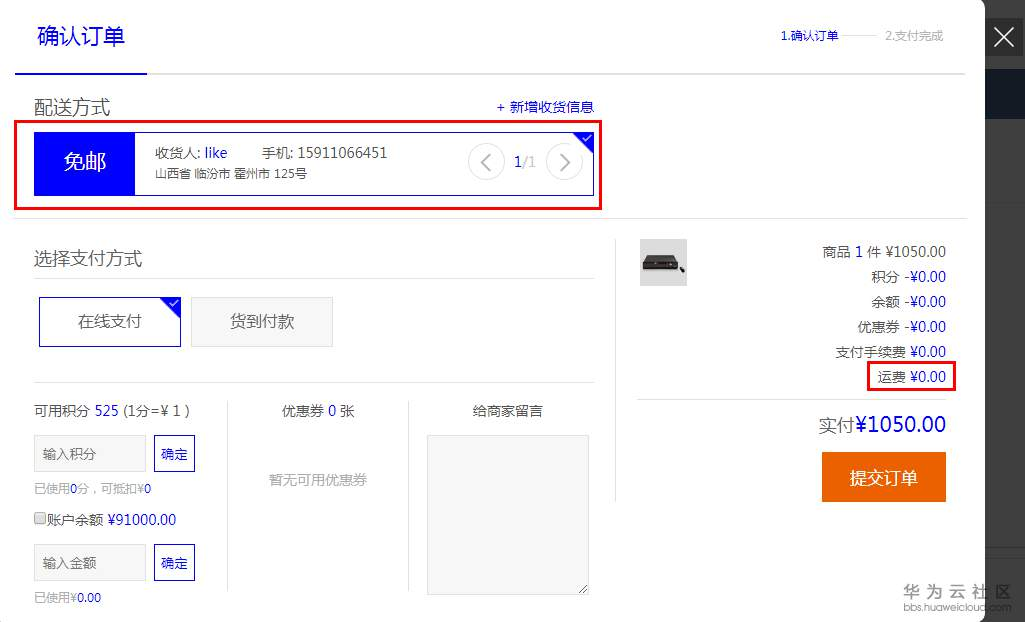This screenshot has height=622, width=1025.
Task: Click the 余额 -¥0.00 summary line
Action: (x=908, y=302)
